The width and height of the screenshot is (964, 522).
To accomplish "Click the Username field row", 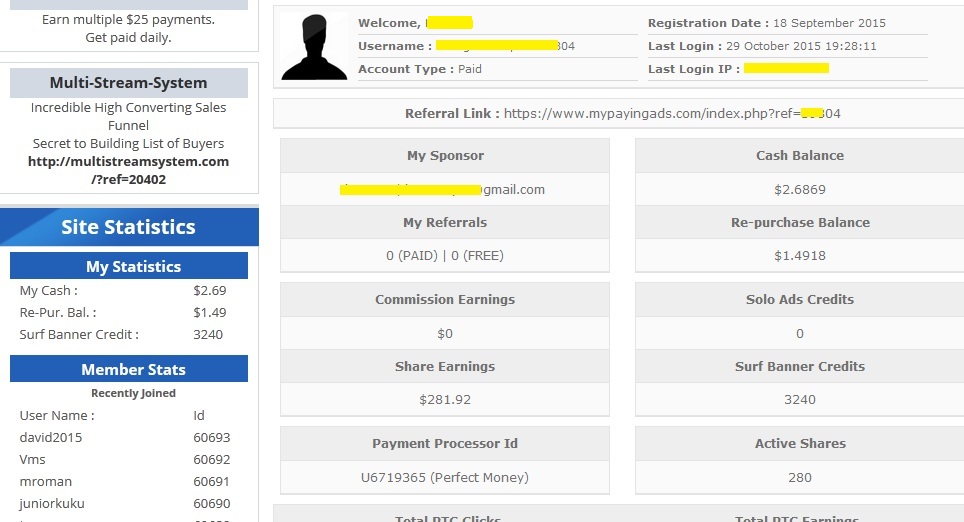I will coord(498,46).
